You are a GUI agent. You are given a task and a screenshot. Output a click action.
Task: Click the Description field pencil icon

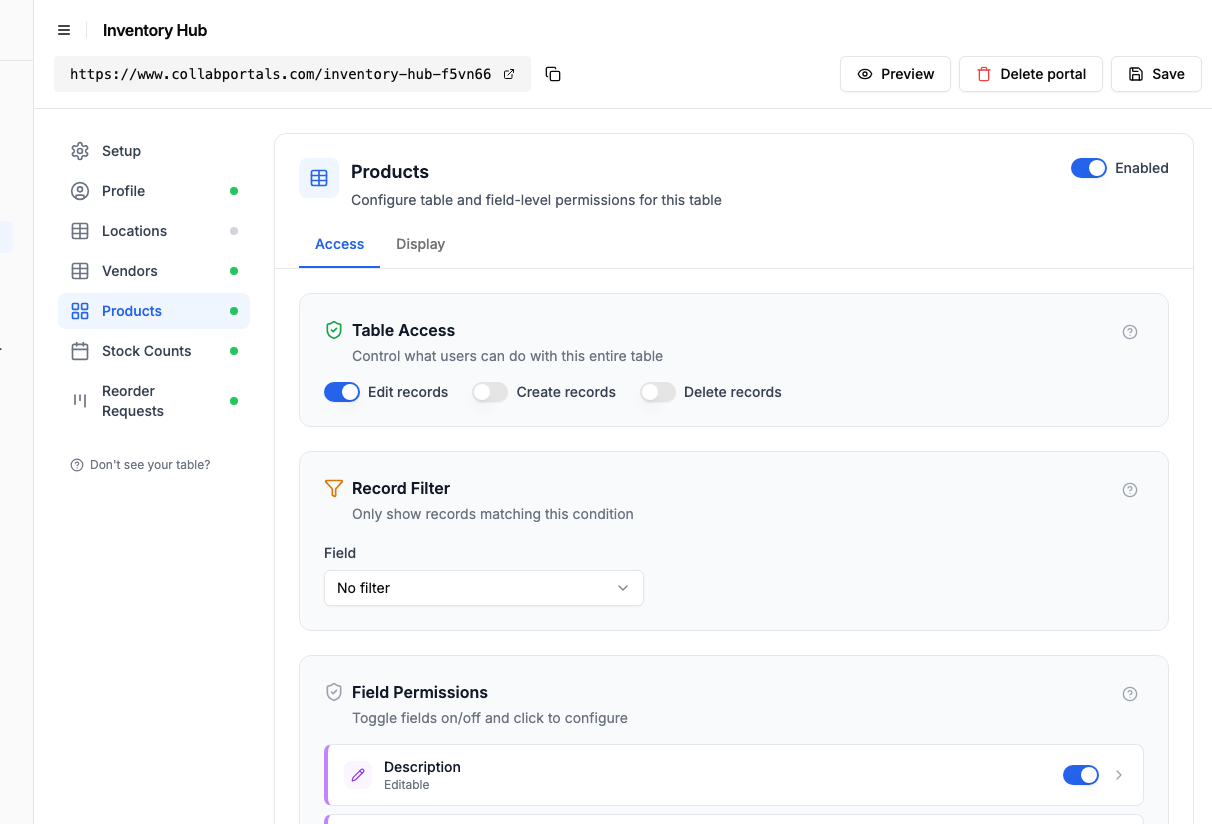pyautogui.click(x=358, y=775)
